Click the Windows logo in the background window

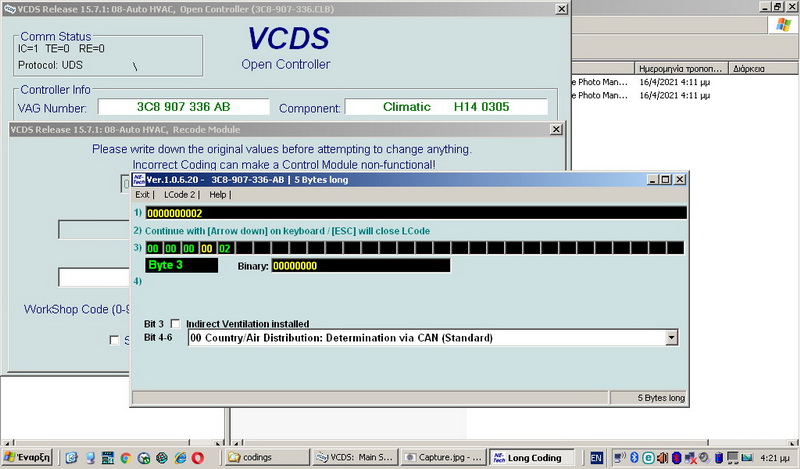pos(783,24)
